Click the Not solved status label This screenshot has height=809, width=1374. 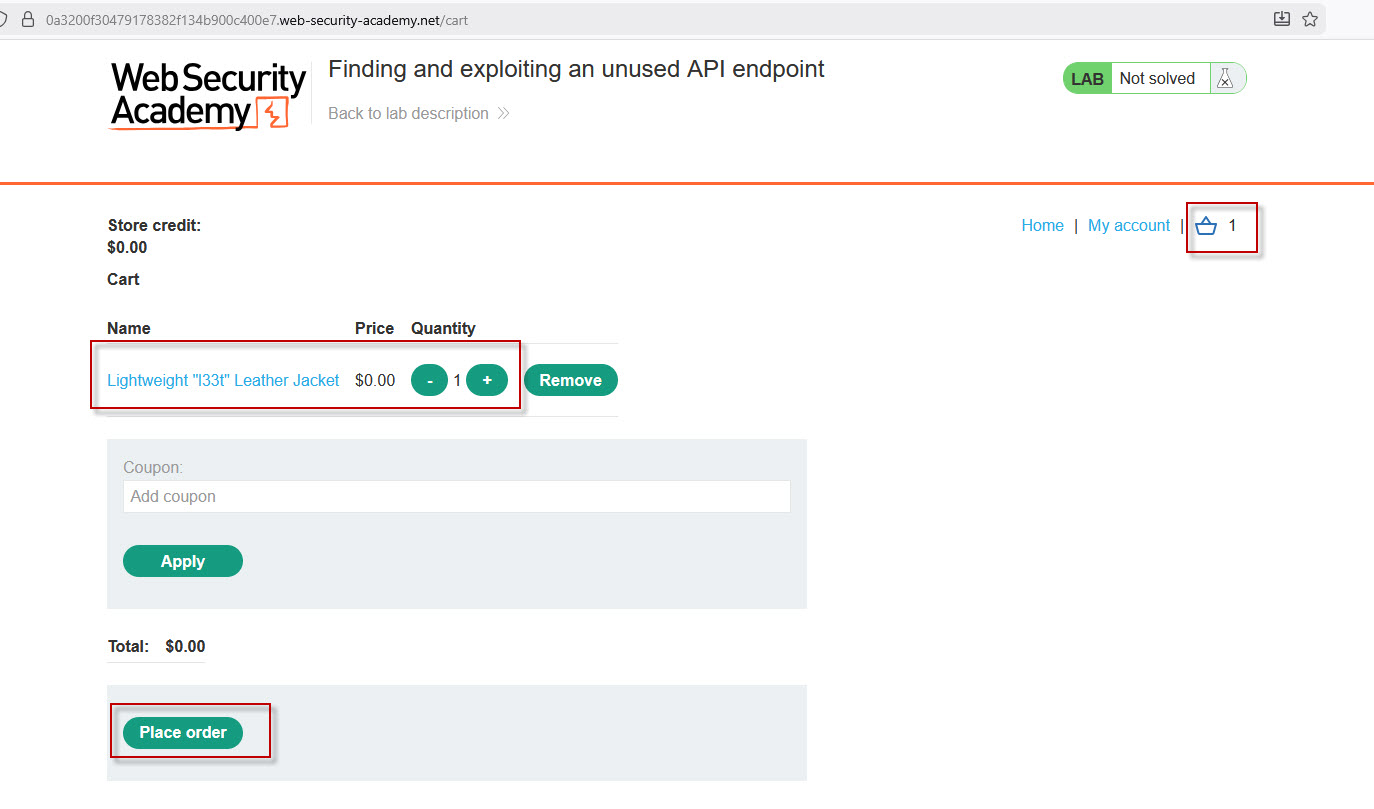tap(1158, 77)
